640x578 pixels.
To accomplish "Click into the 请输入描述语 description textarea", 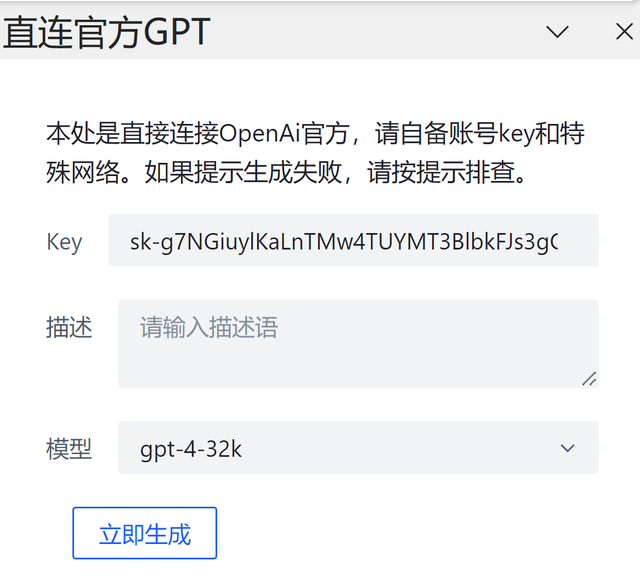I will (358, 344).
